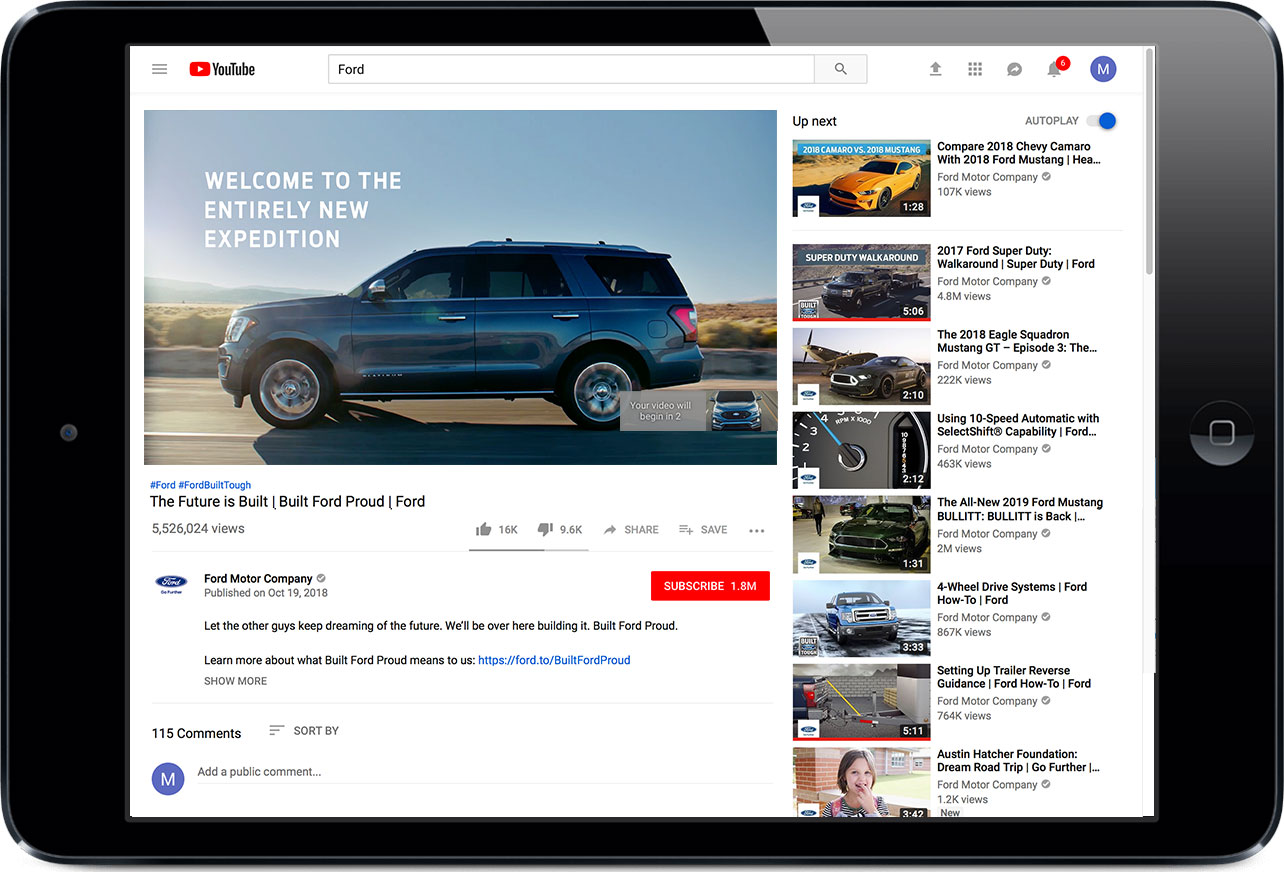The image size is (1284, 872).
Task: Subscribe to Ford Motor Company
Action: coord(710,586)
